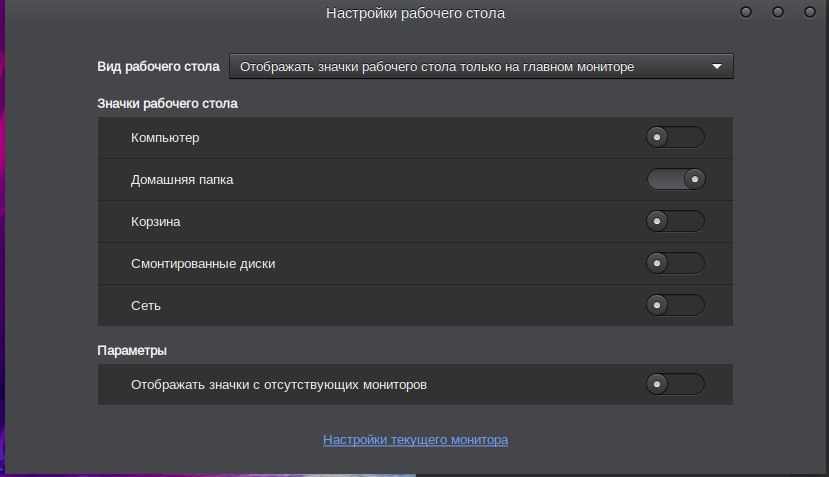Enable the Сеть desktop icon switch
This screenshot has width=829, height=477.
pos(675,305)
